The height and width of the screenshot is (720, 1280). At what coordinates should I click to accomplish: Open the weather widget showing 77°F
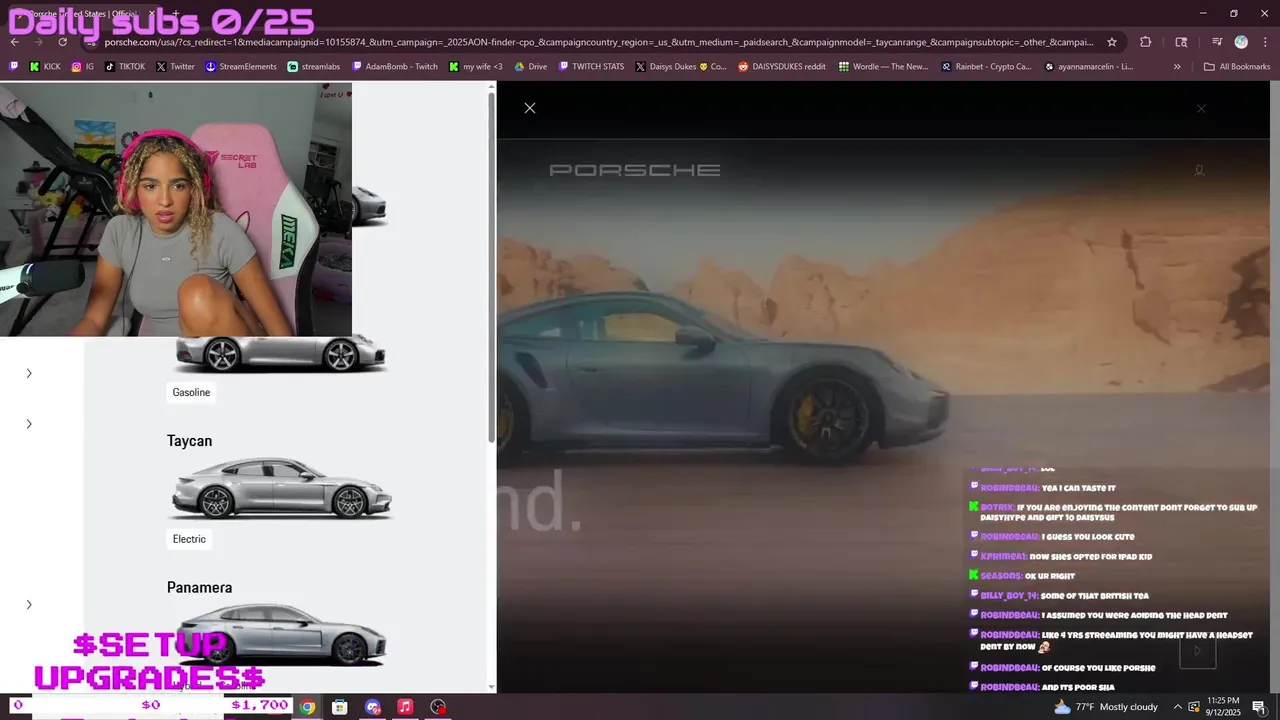[x=1106, y=707]
